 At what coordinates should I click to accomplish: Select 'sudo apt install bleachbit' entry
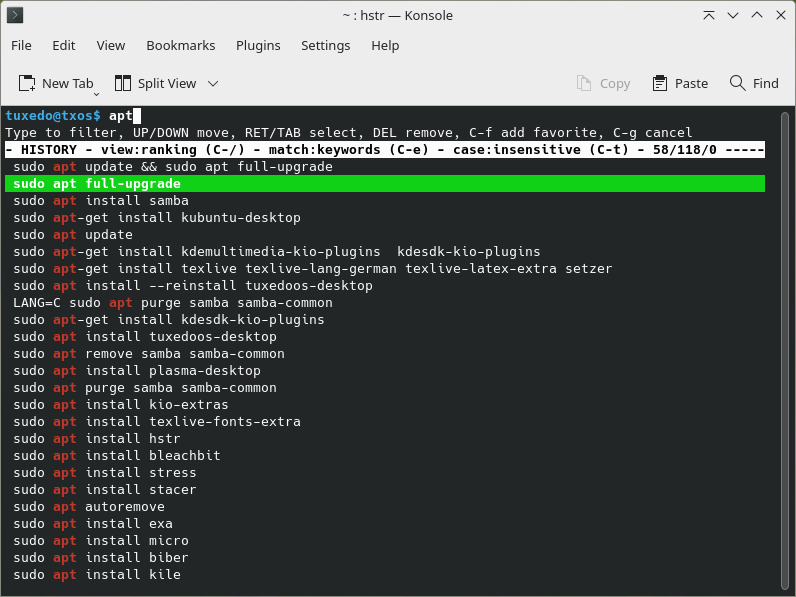117,456
